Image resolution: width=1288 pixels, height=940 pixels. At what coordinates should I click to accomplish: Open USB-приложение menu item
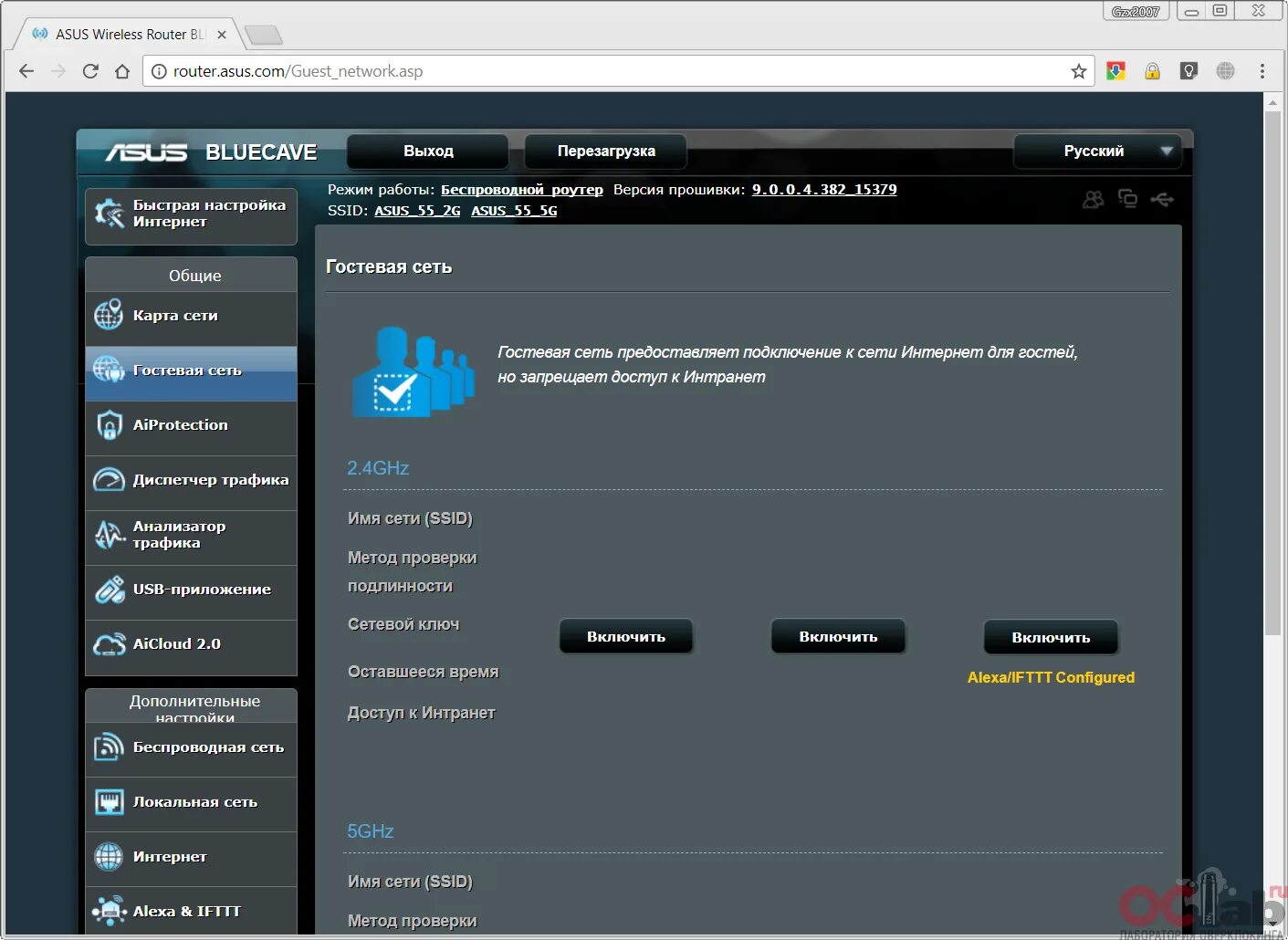191,592
